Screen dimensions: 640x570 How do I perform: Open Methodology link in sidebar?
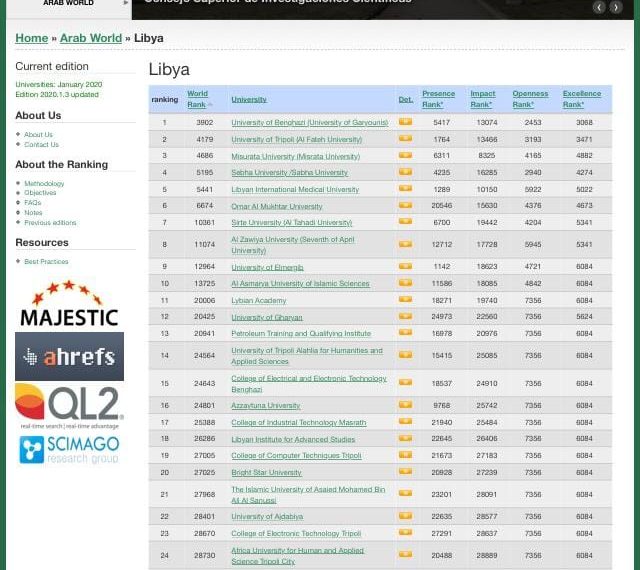44,184
